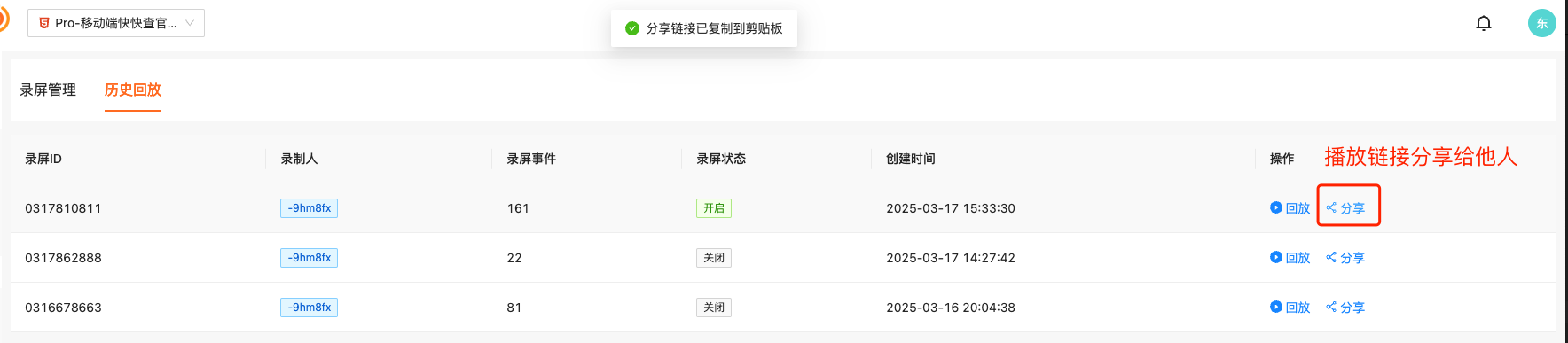Click the green user avatar
The height and width of the screenshot is (343, 1568).
[x=1542, y=23]
